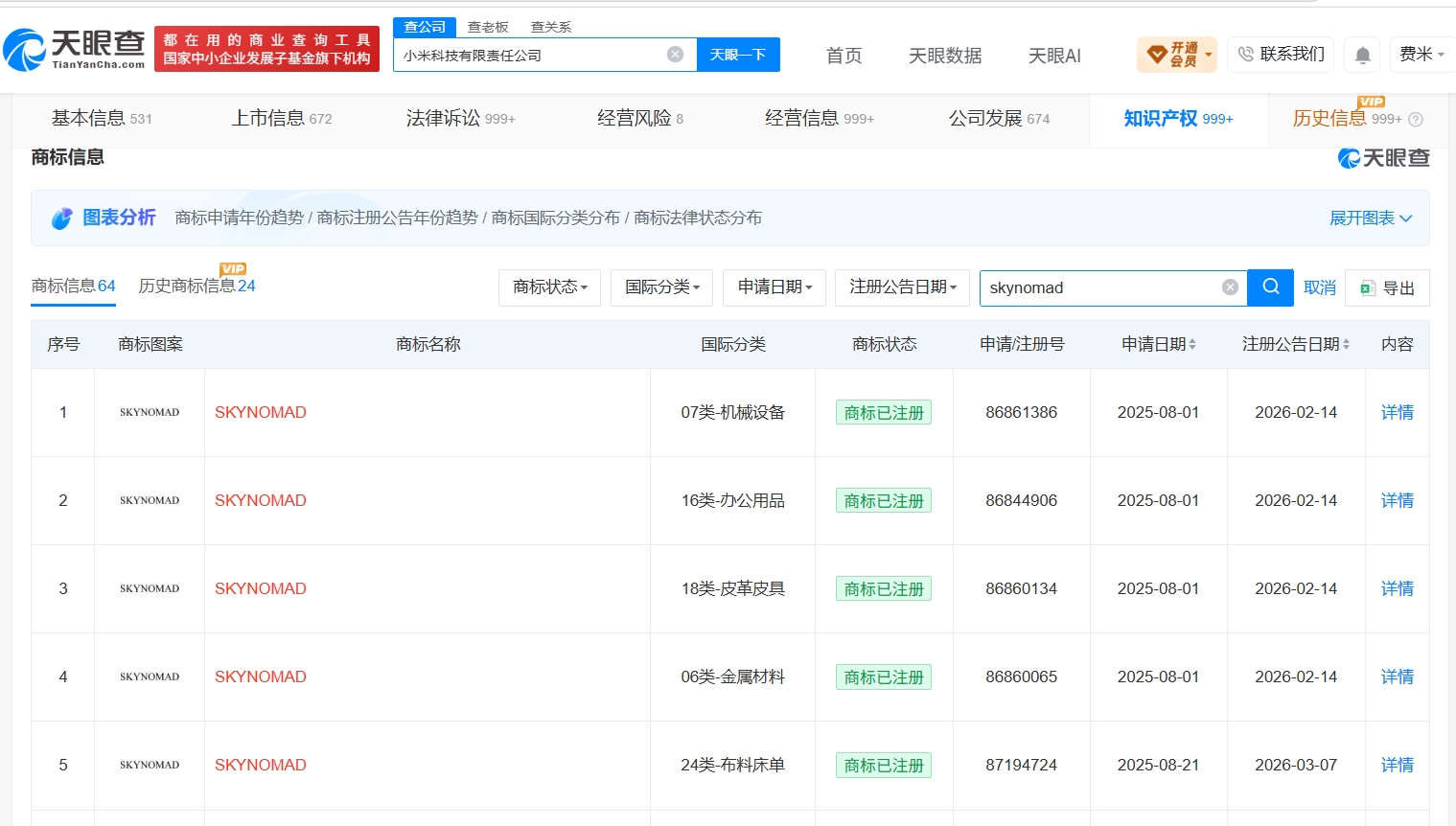Open the notification bell

[1362, 55]
